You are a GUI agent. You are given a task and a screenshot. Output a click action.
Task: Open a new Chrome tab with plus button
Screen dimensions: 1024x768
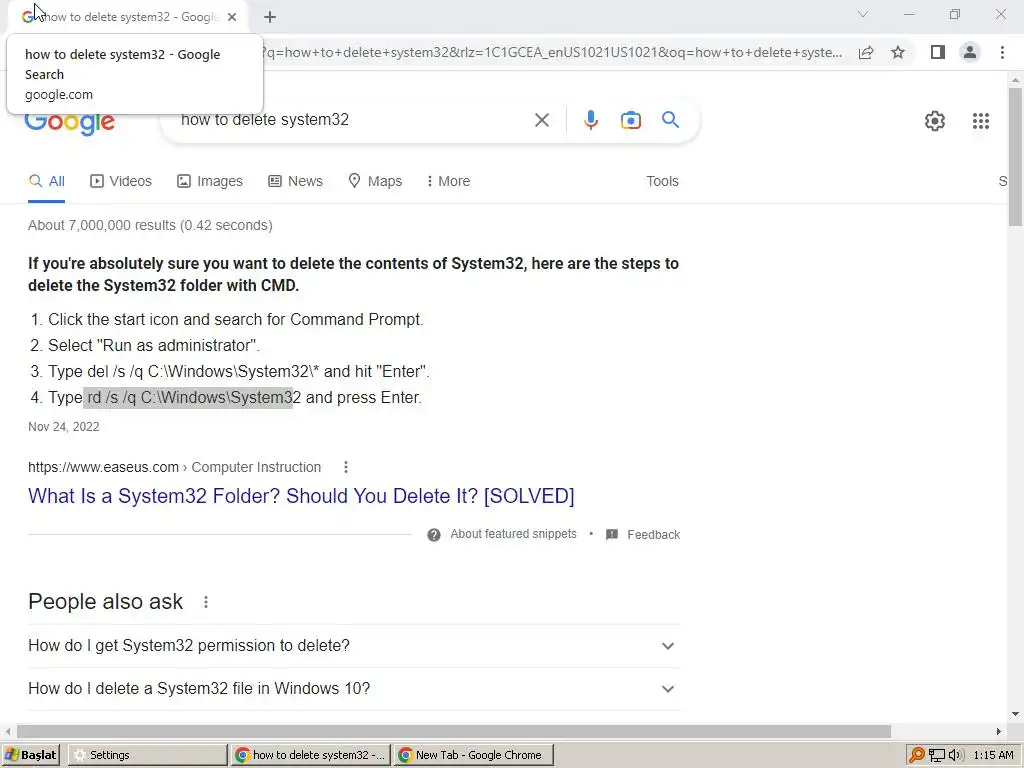[270, 17]
